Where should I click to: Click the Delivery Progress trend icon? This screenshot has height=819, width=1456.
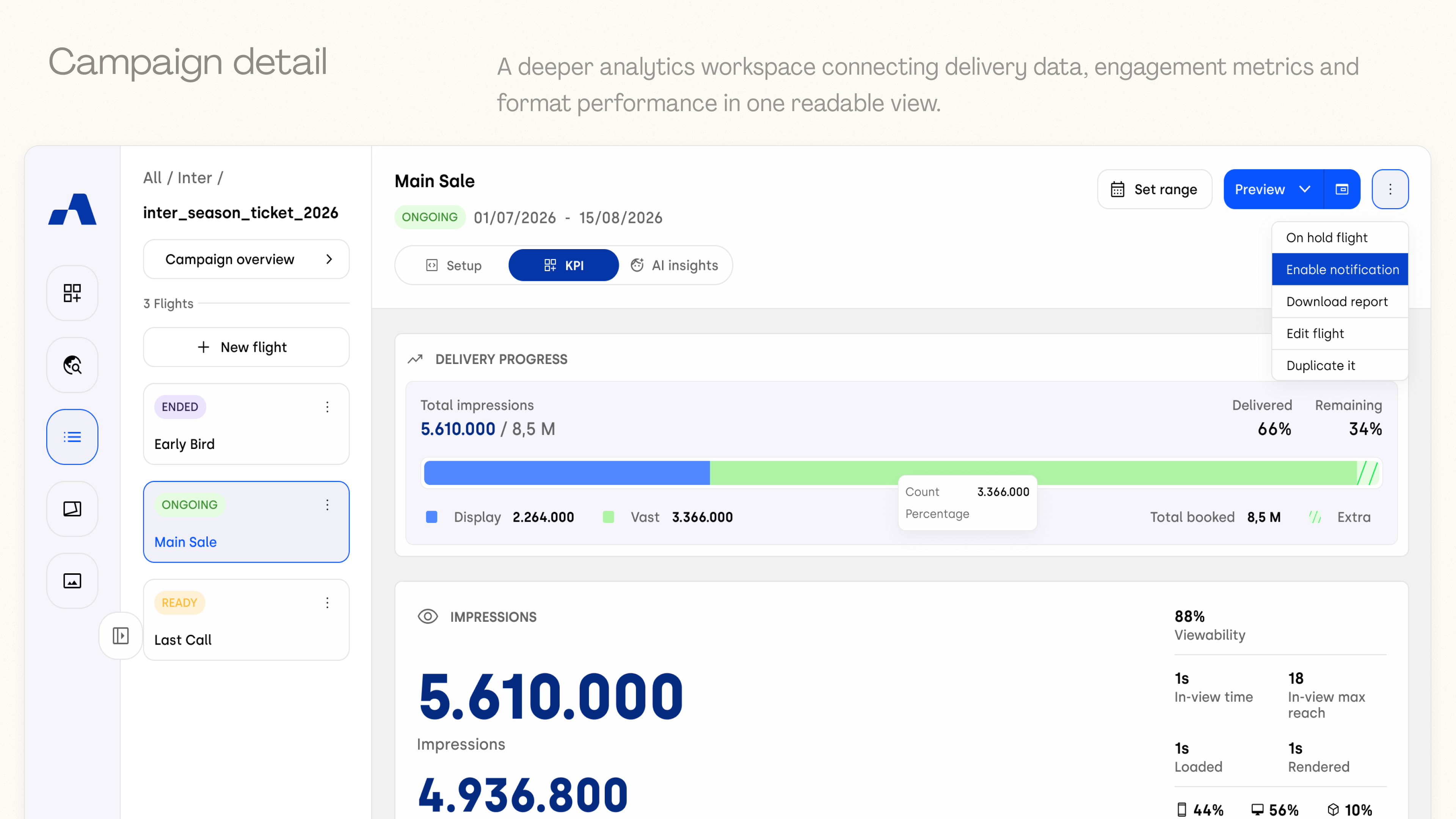point(416,359)
